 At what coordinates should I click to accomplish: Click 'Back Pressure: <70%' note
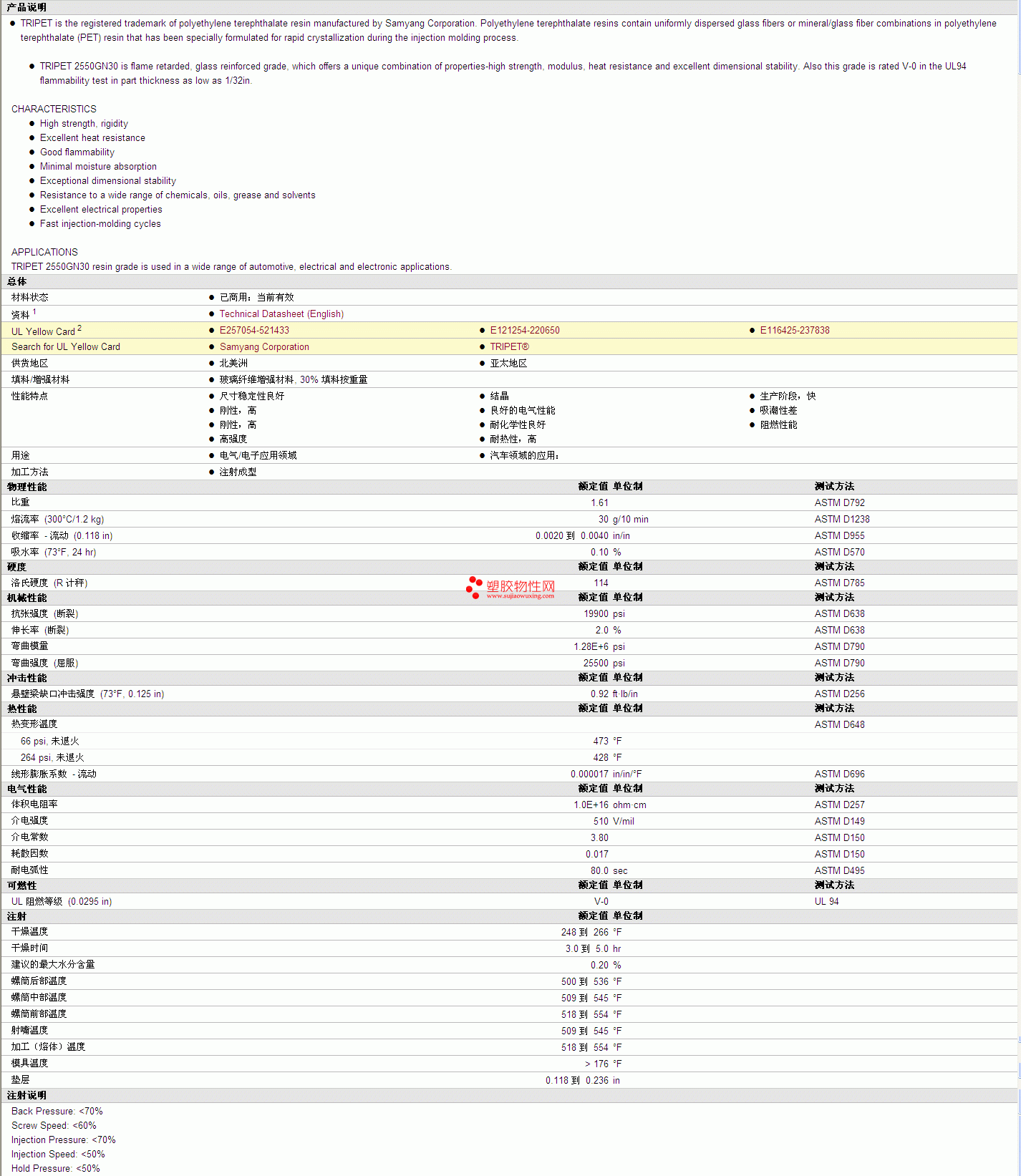pos(57,1112)
